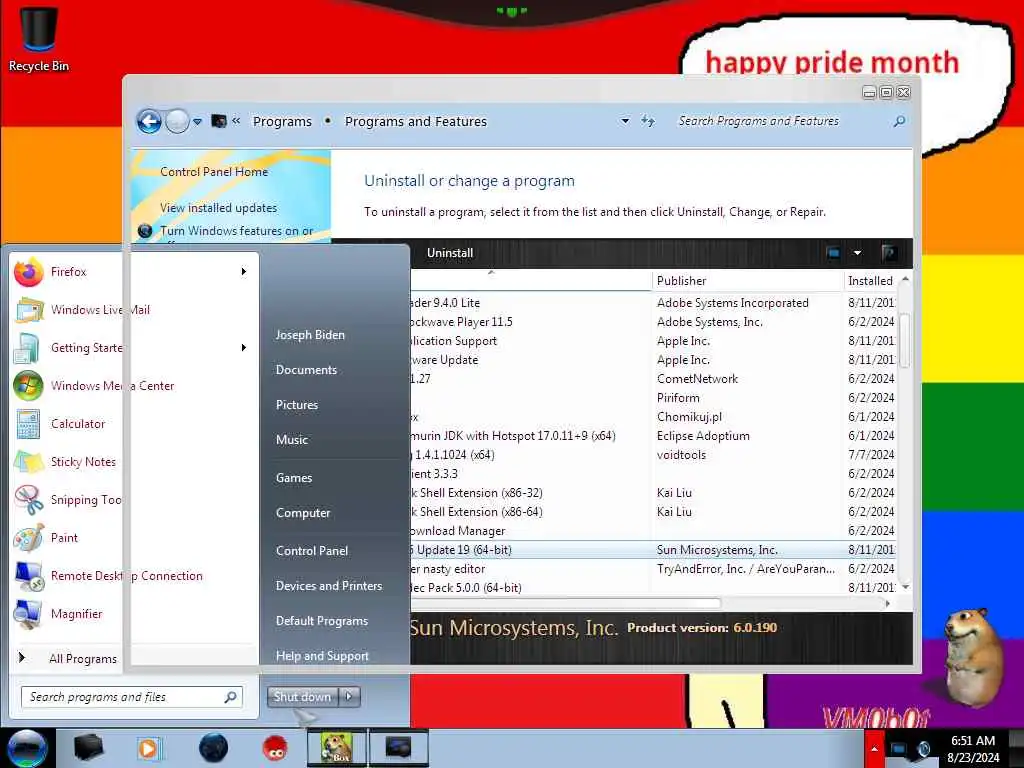The image size is (1024, 768).
Task: Show hidden tray icons arrow
Action: (x=874, y=748)
